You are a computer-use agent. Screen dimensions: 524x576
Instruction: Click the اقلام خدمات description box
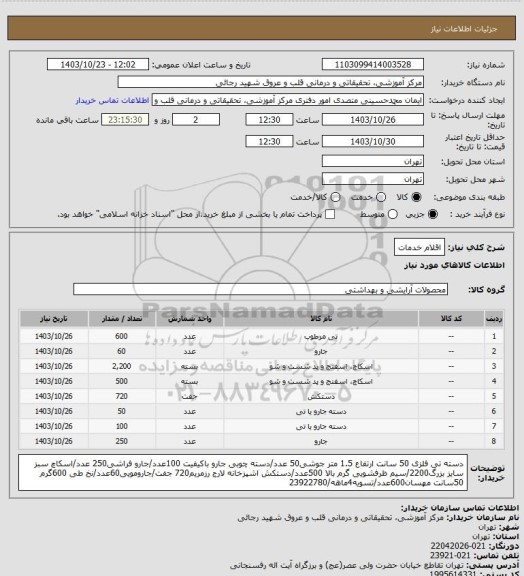pyautogui.click(x=419, y=247)
